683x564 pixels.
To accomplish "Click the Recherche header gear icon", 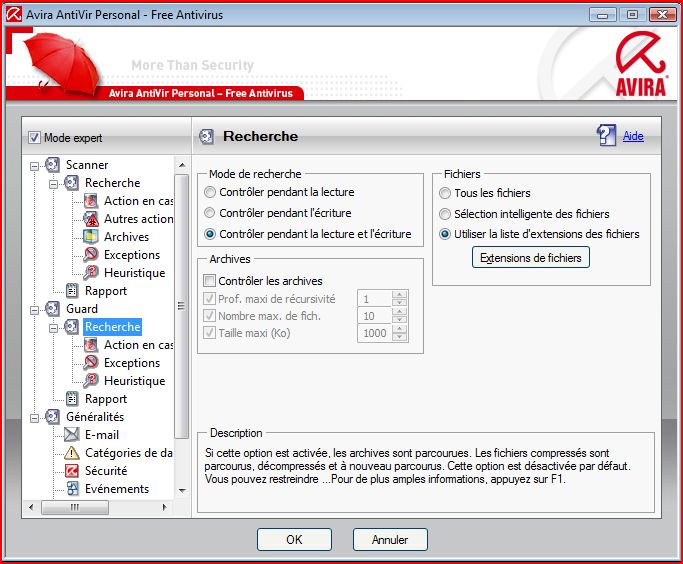I will [x=206, y=136].
